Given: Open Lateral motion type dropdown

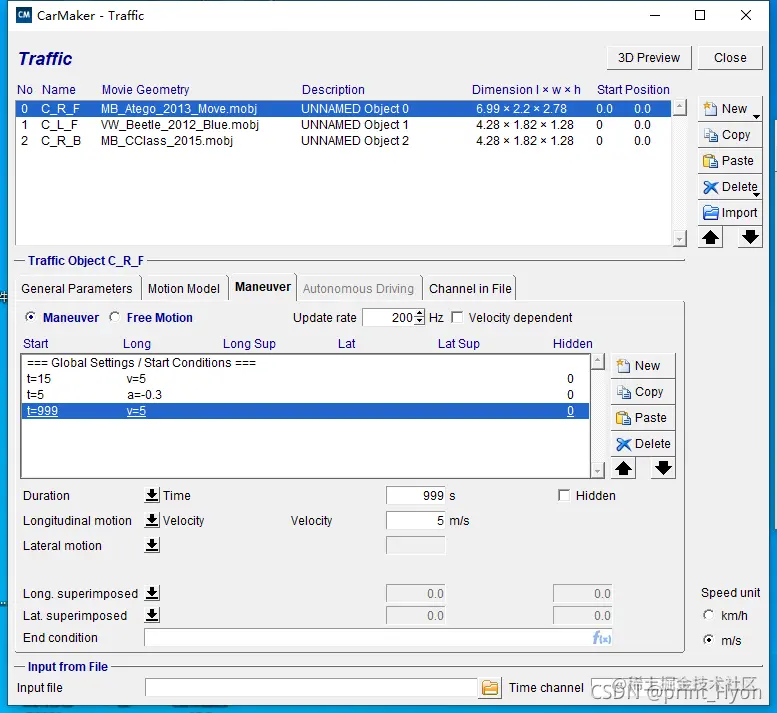Looking at the screenshot, I should 152,545.
